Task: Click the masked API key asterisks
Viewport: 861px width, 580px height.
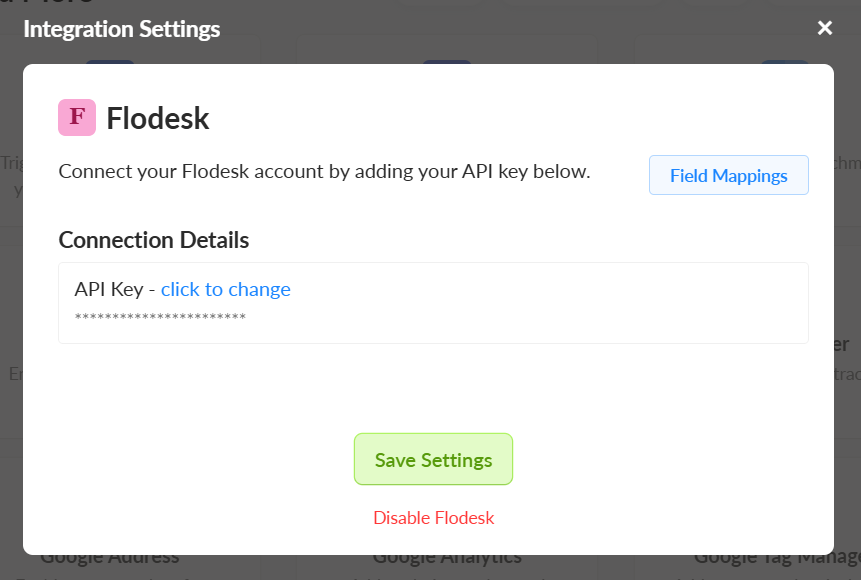Action: 160,317
